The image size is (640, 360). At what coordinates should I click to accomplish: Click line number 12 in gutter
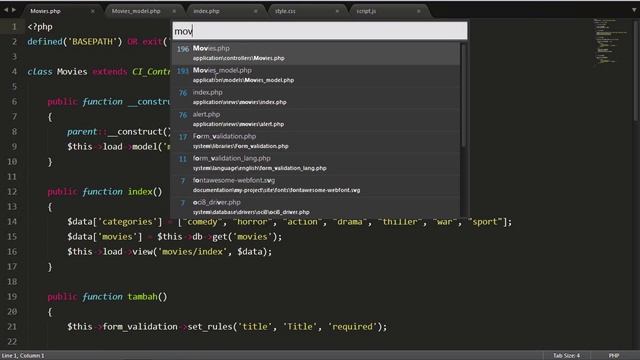click(x=12, y=191)
